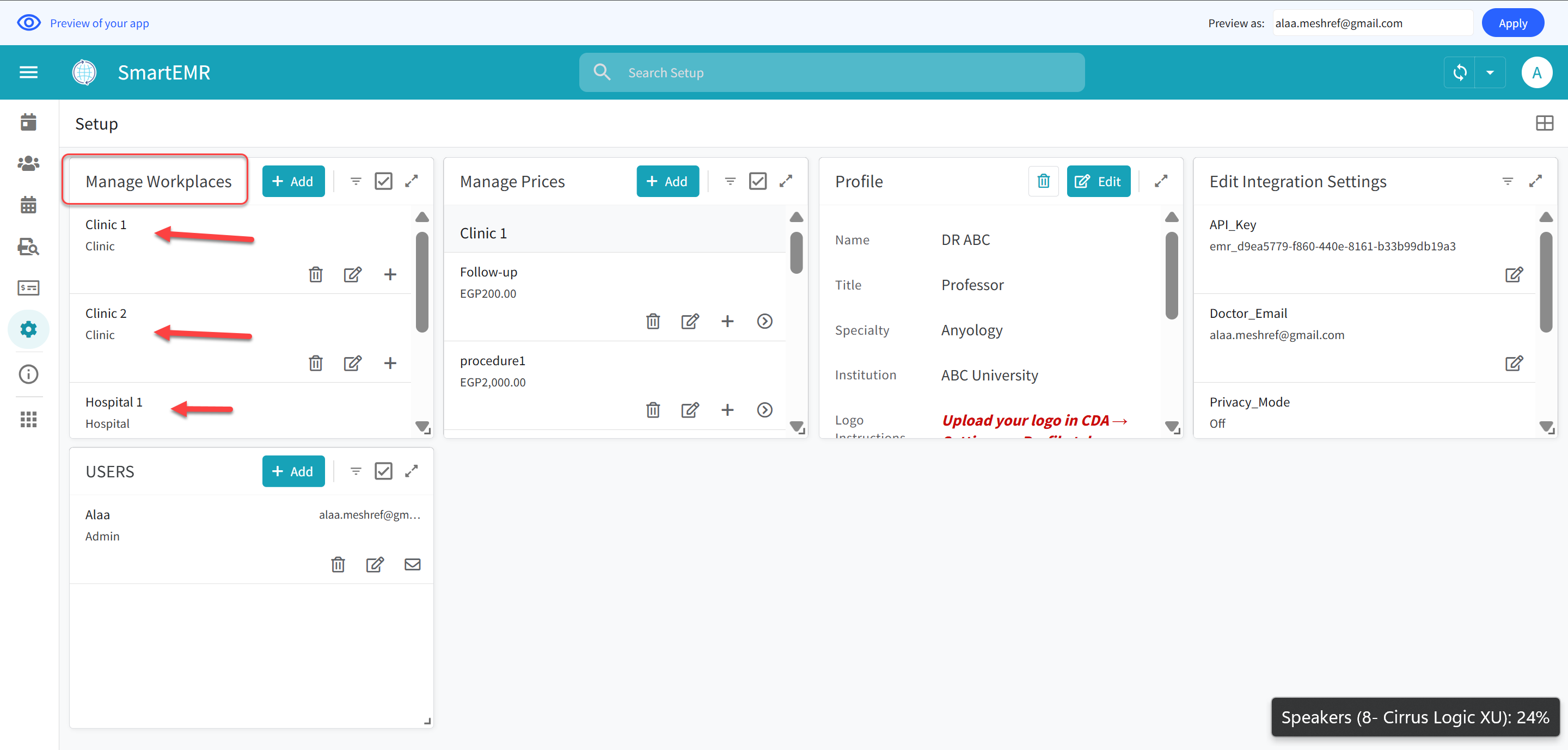The height and width of the screenshot is (750, 1568).
Task: Expand the Profile panel to fullscreen
Action: 1161,181
